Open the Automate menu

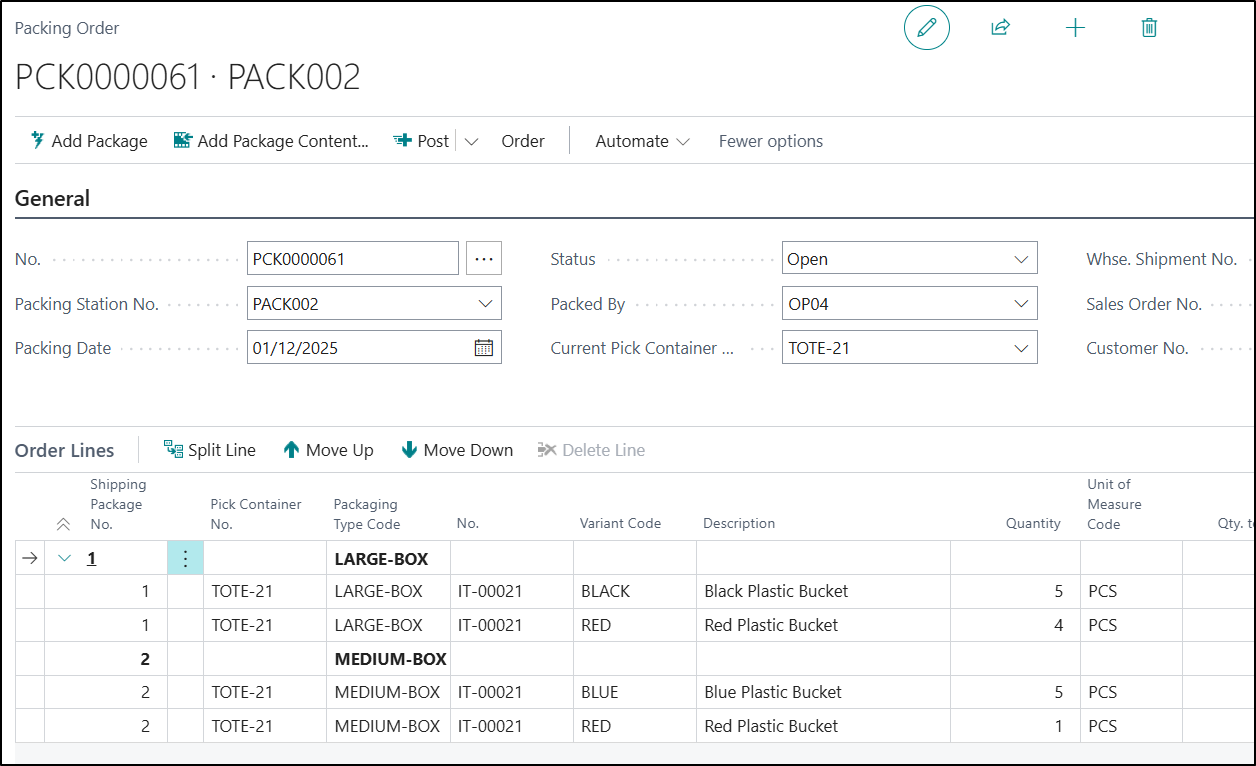(642, 141)
